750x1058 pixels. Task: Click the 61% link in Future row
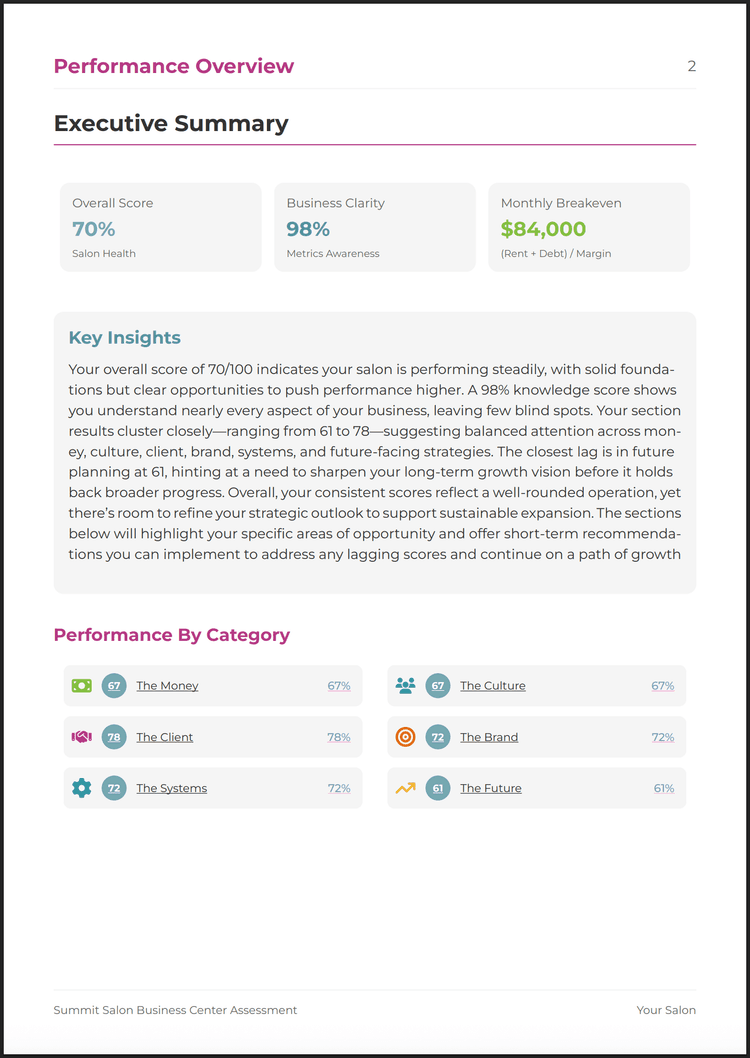pos(663,788)
